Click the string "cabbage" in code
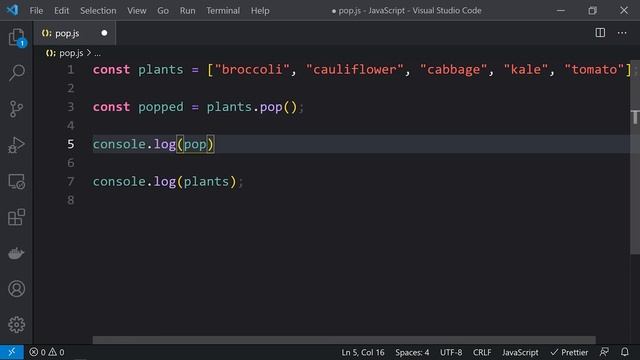640x360 pixels. click(453, 69)
